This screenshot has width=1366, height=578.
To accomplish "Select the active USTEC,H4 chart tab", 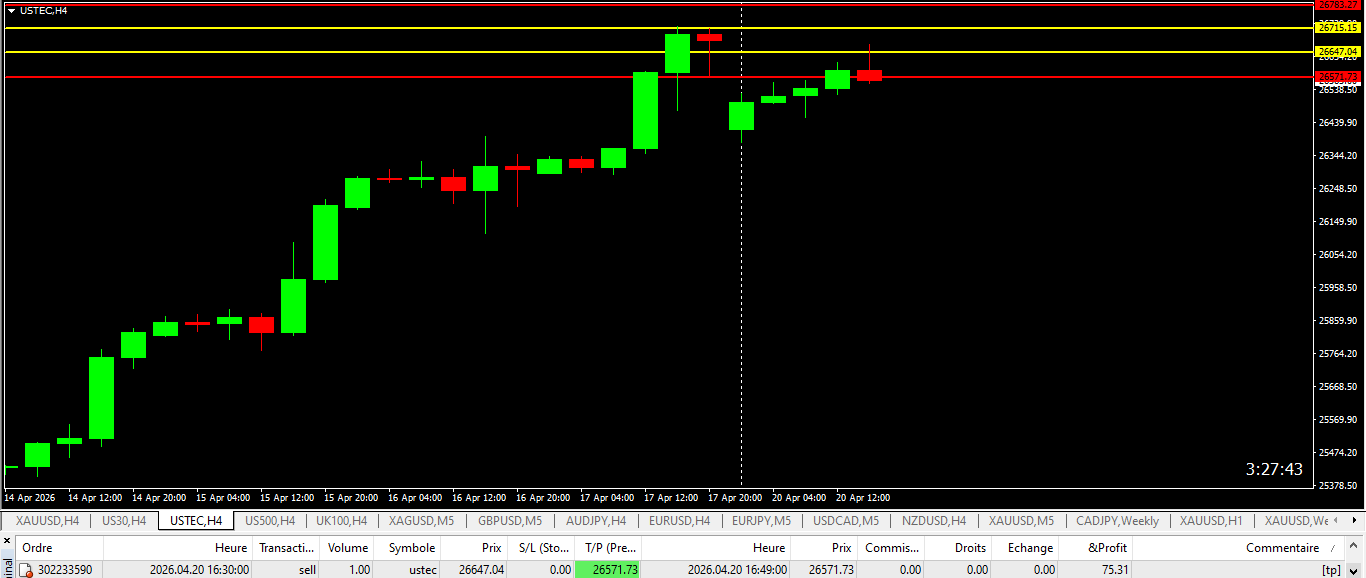I will click(196, 521).
